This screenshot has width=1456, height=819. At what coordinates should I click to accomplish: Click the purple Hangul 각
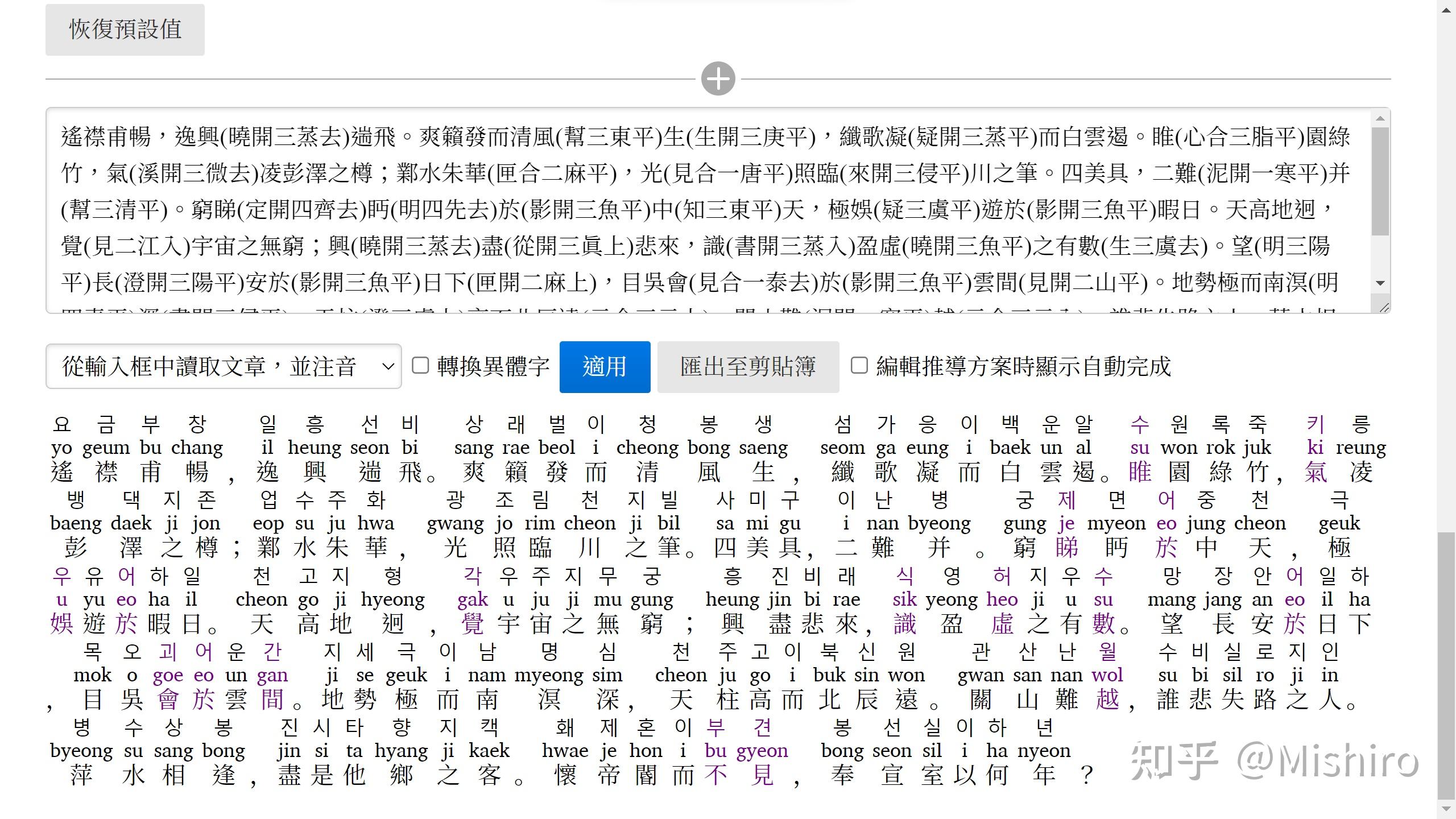point(473,576)
